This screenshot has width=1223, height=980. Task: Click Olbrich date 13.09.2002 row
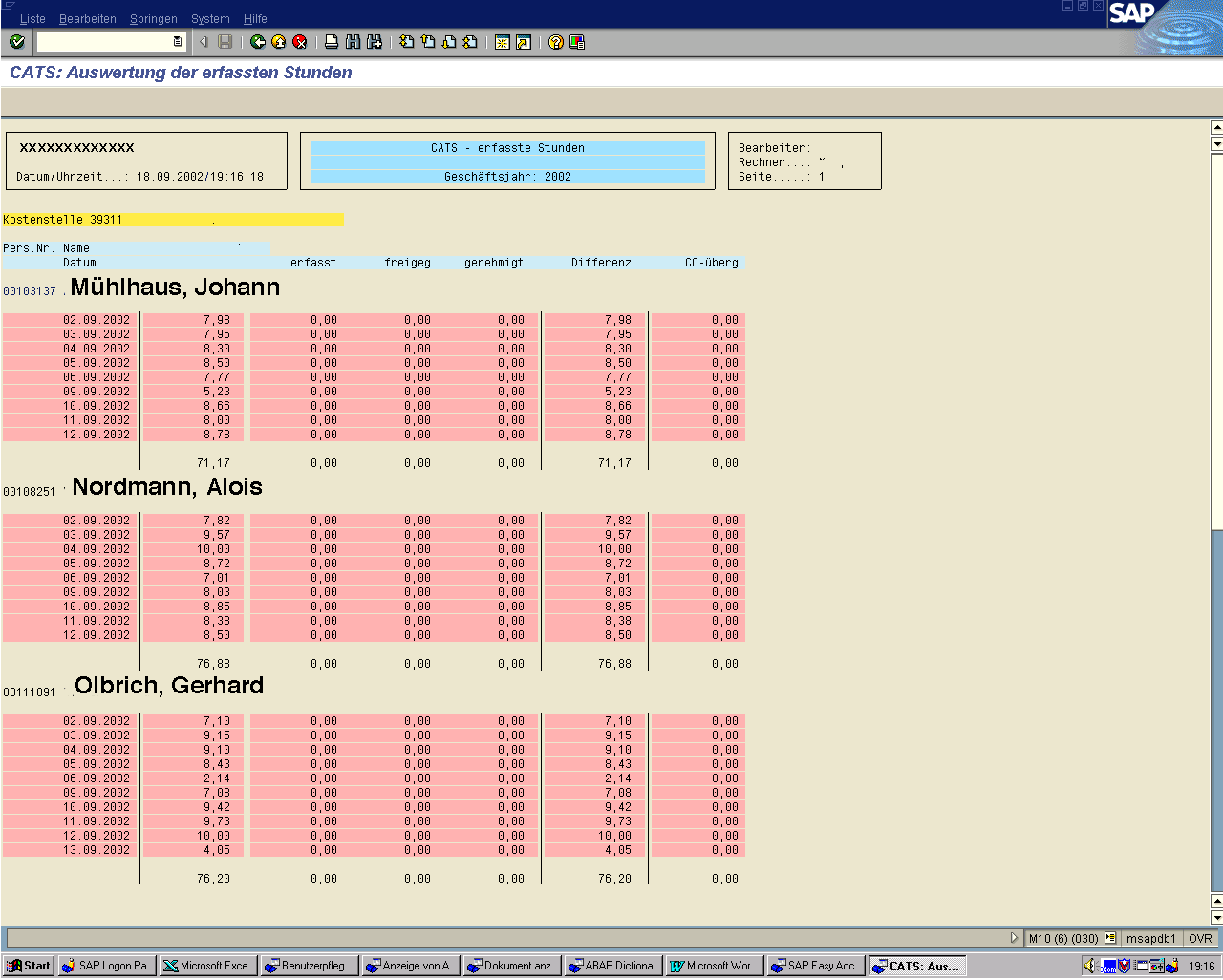(374, 850)
